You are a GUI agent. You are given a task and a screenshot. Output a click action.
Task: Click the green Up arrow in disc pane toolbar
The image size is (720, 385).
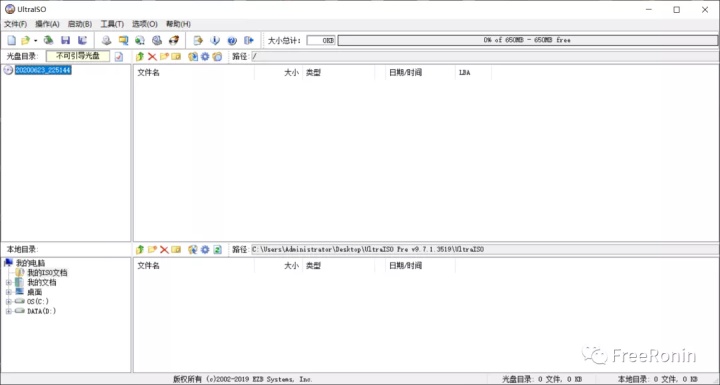140,57
